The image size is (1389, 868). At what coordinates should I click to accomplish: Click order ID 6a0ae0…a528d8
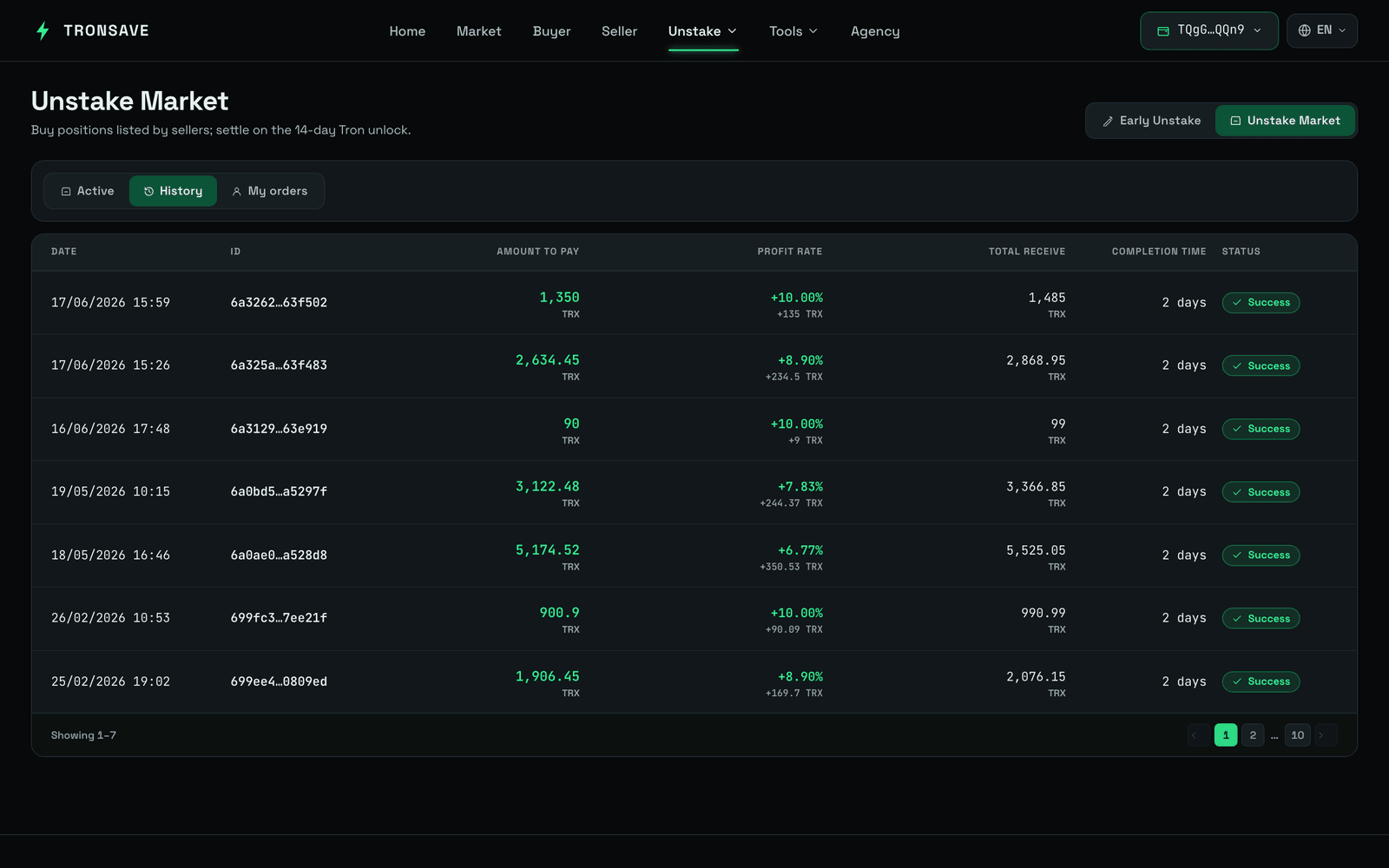(279, 556)
